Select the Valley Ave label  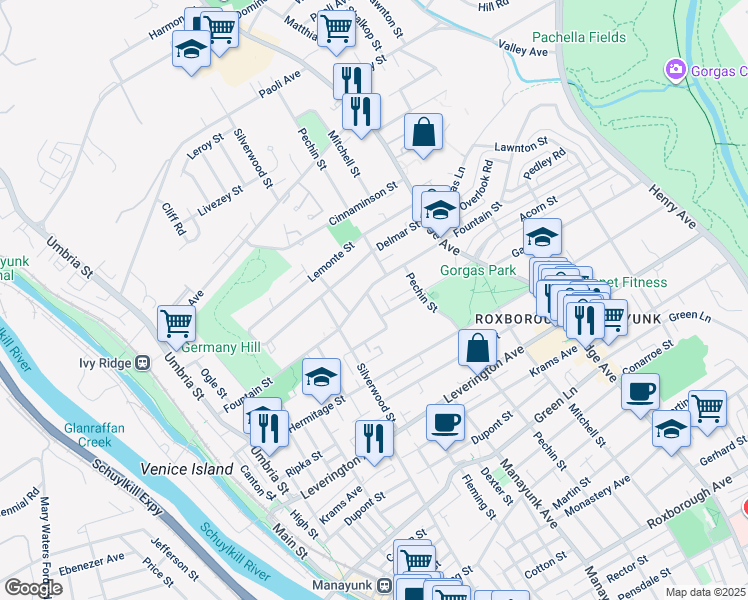[x=523, y=48]
